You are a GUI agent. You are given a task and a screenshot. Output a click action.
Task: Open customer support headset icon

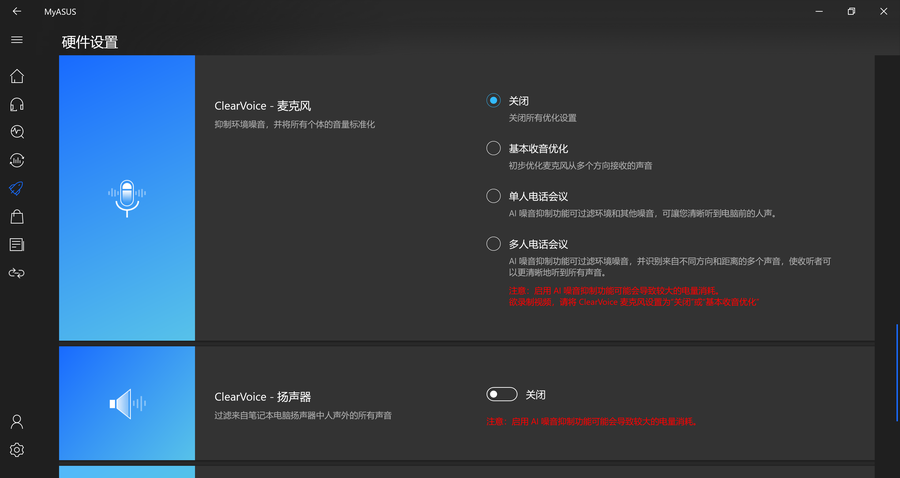pos(16,104)
